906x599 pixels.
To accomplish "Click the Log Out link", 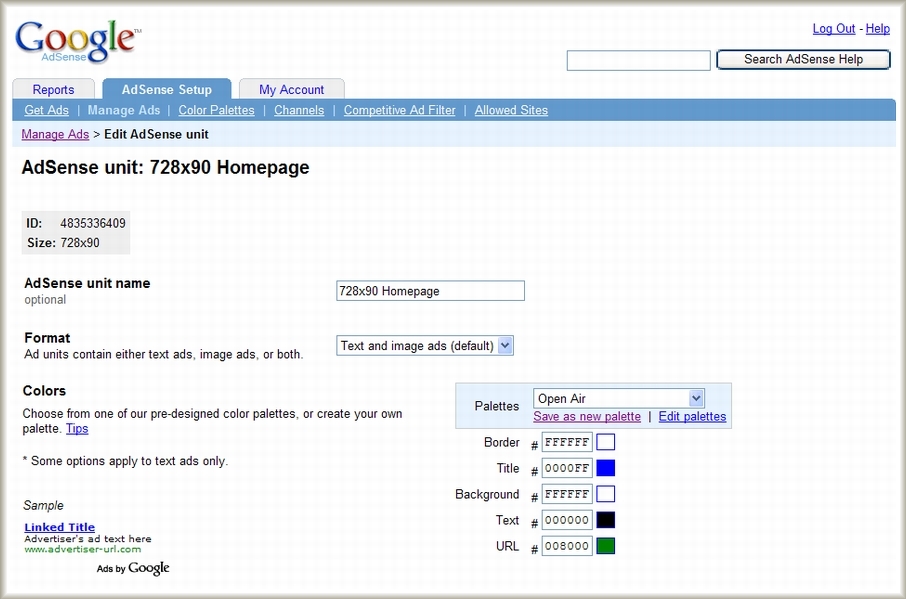I will point(833,28).
